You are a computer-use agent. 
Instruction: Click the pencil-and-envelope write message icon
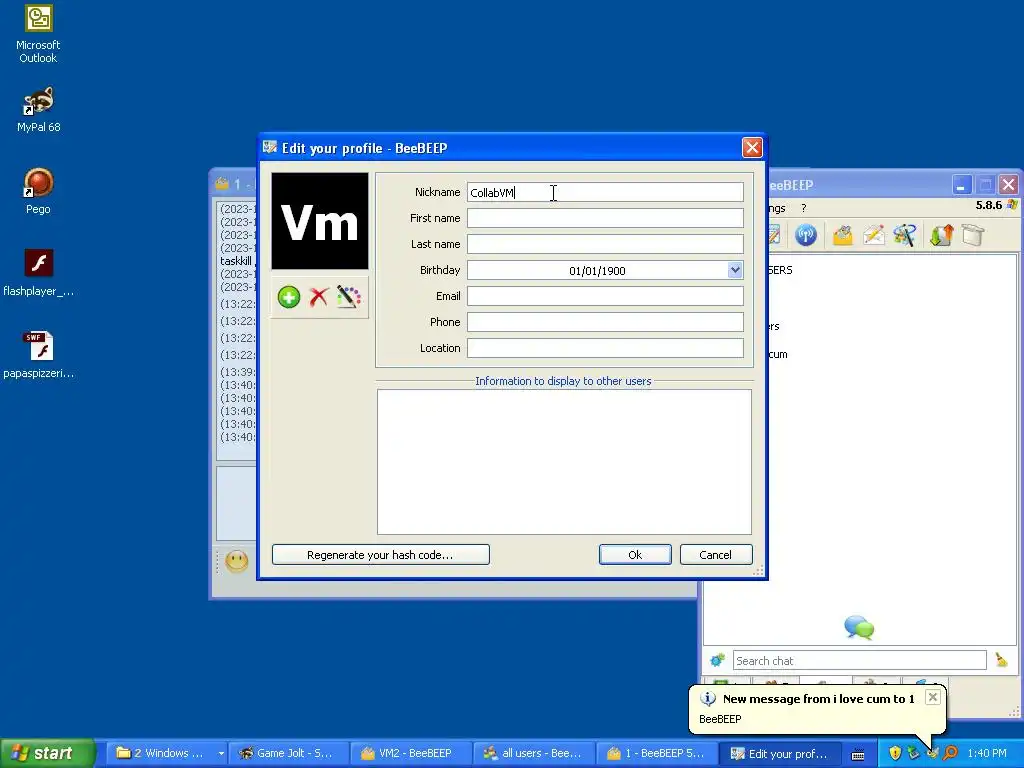[x=874, y=235]
